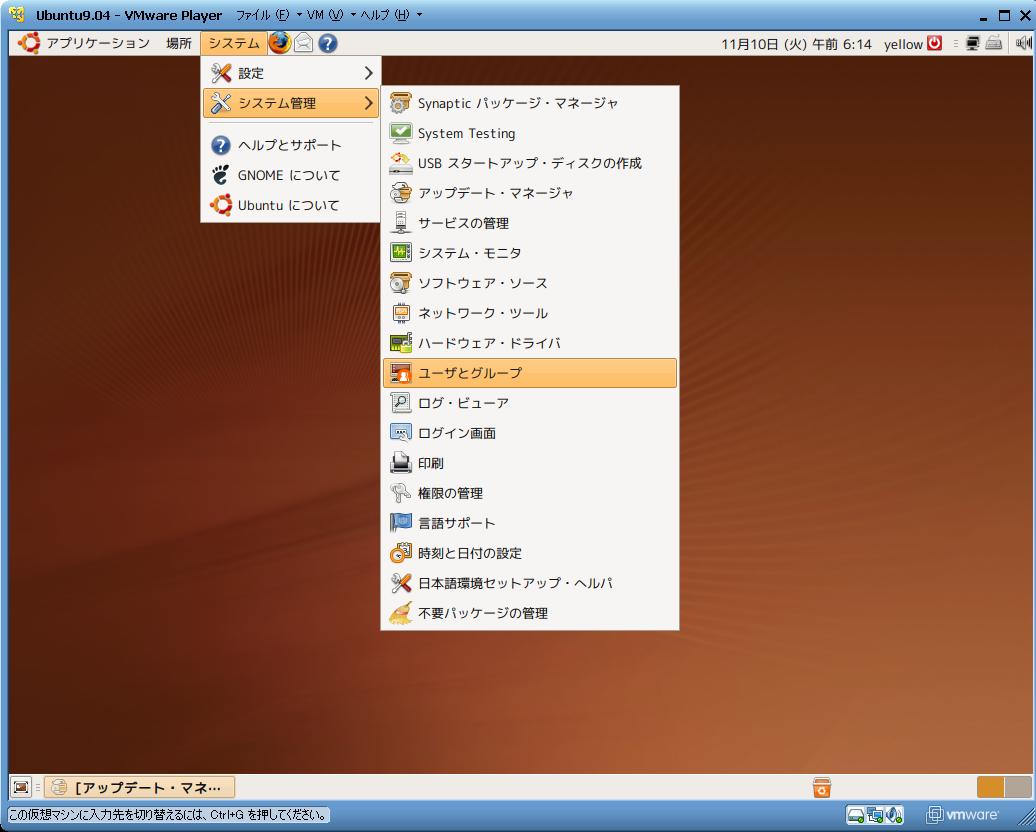Click the VMware removable disk status icon
The height and width of the screenshot is (832, 1036).
point(856,815)
